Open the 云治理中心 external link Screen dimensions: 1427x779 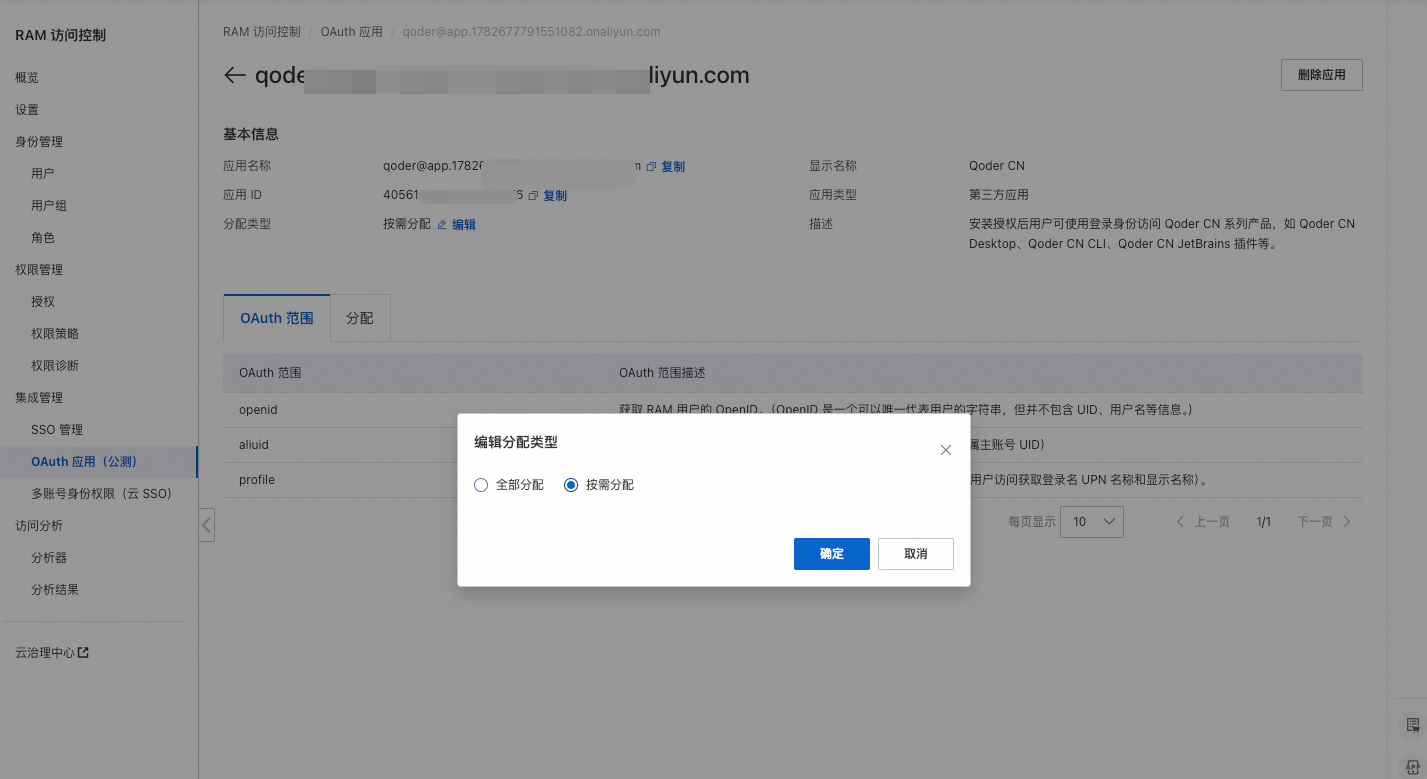(52, 653)
